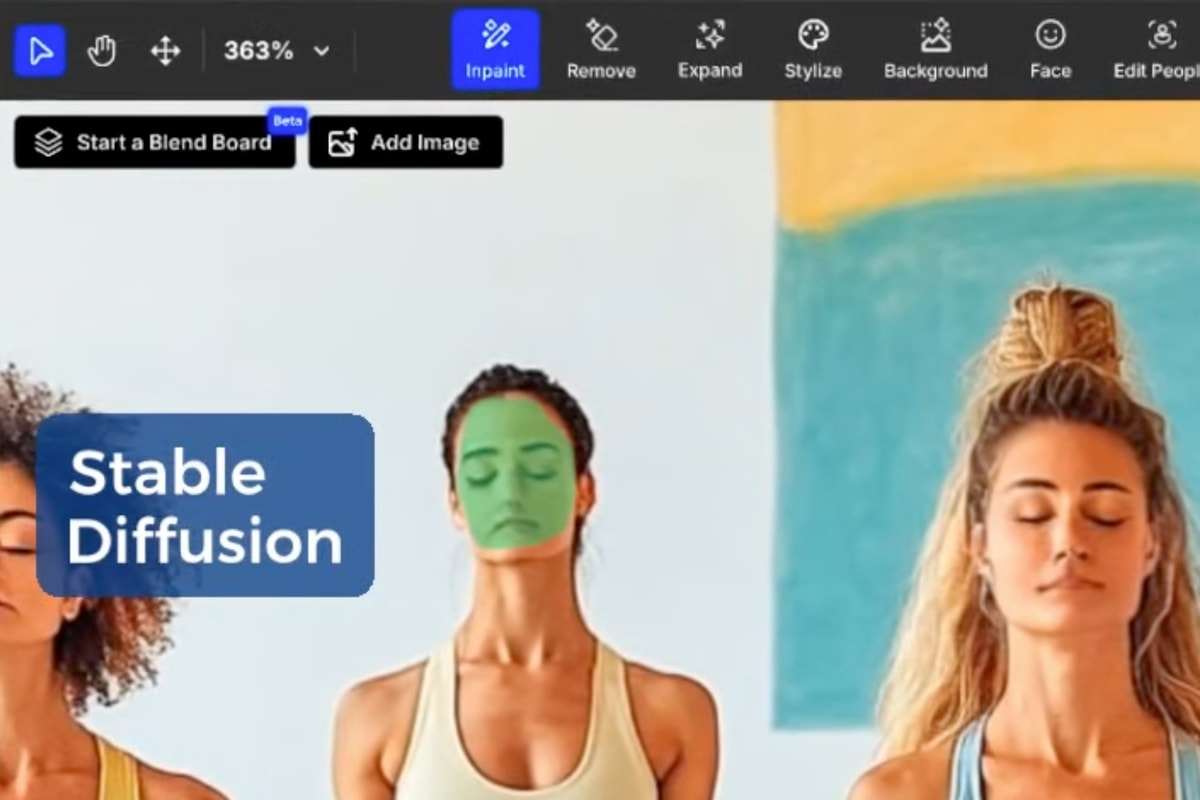Open the Expand tool
1200x800 pixels.
pyautogui.click(x=710, y=50)
